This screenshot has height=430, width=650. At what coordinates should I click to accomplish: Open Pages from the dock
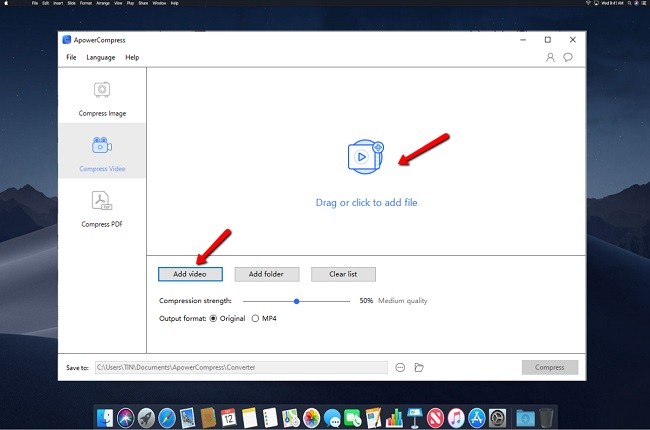[373, 418]
